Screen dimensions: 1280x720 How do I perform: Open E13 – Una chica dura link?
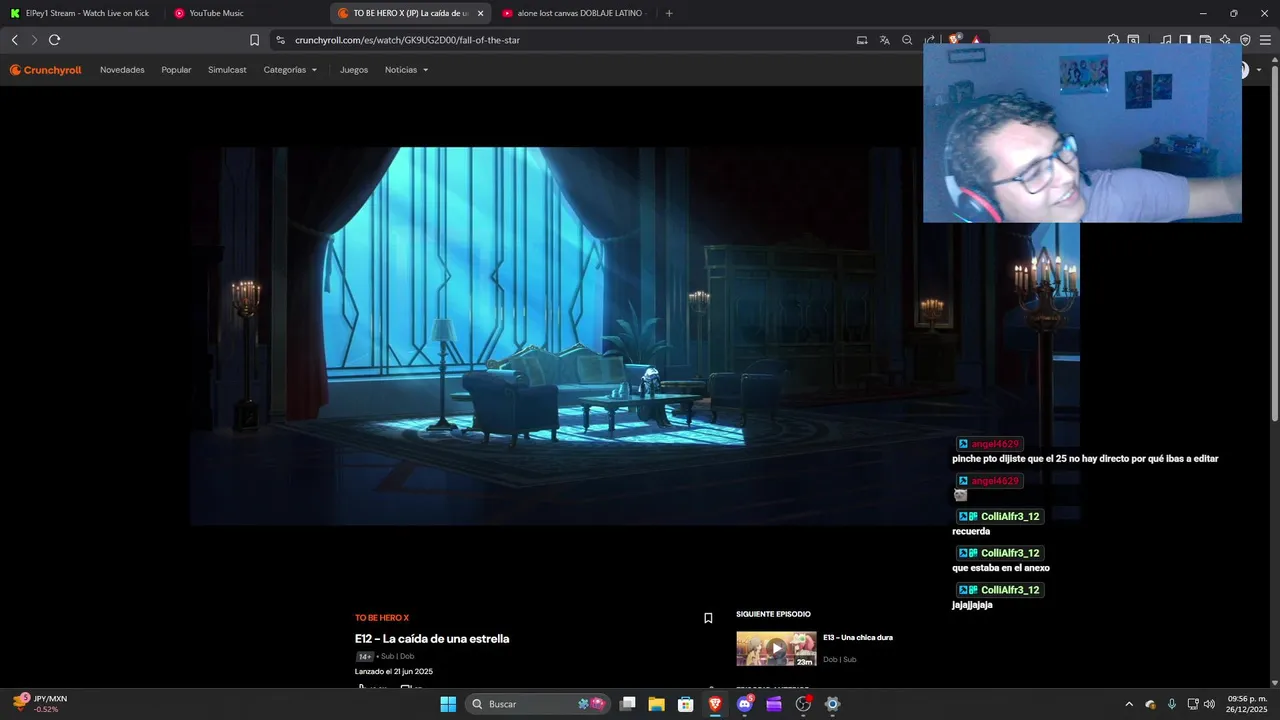coord(858,637)
